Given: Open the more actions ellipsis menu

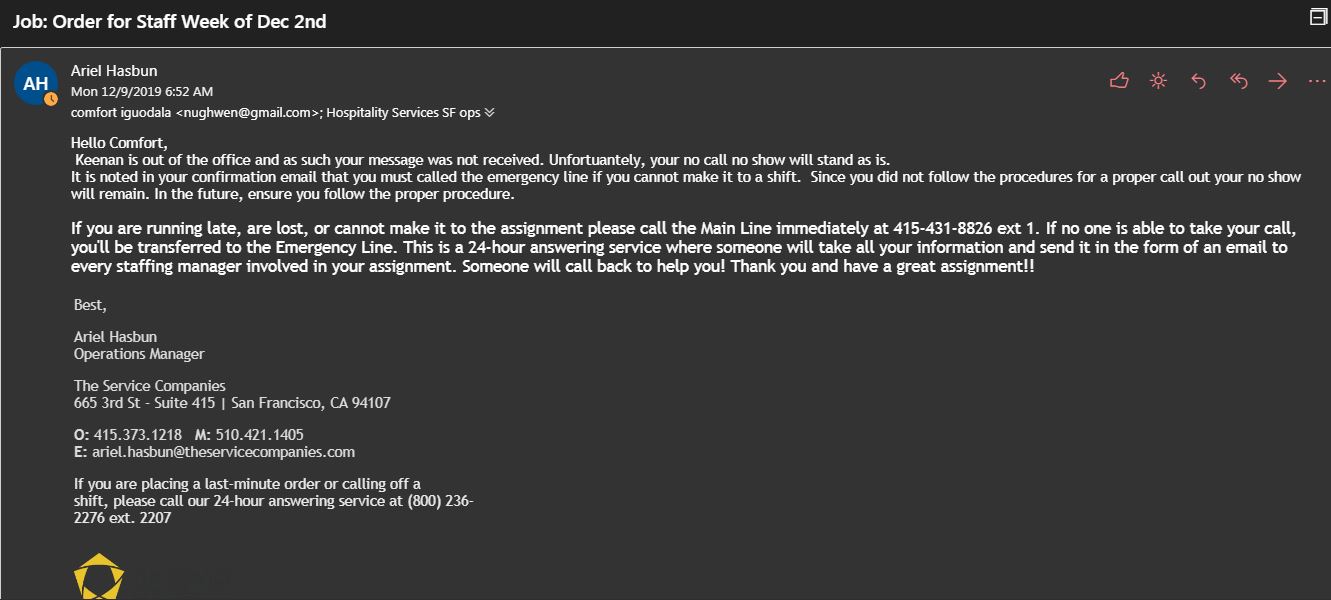Looking at the screenshot, I should coord(1316,81).
